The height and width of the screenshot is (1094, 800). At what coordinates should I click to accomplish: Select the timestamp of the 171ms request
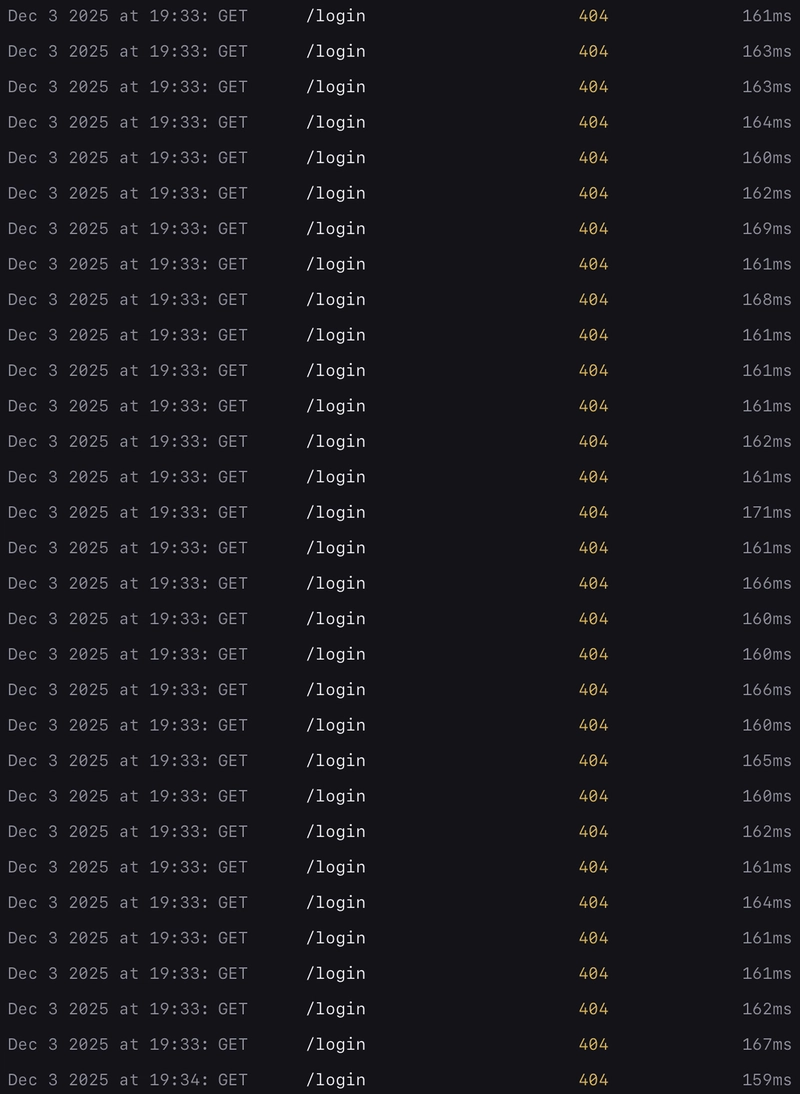pyautogui.click(x=127, y=513)
